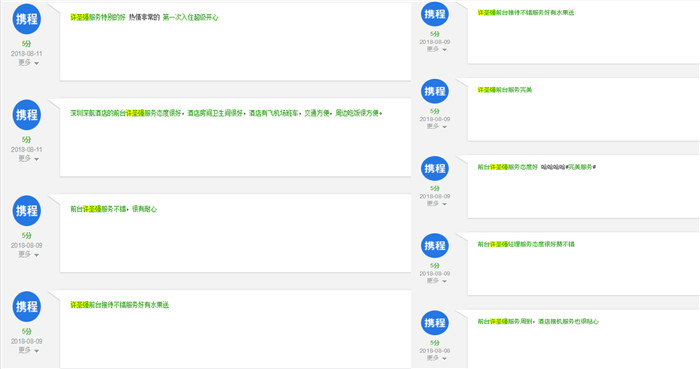Click the 携程 avatar beside the '第一次入住超级开心' review
Image resolution: width=700 pixels, height=369 pixels.
27,19
